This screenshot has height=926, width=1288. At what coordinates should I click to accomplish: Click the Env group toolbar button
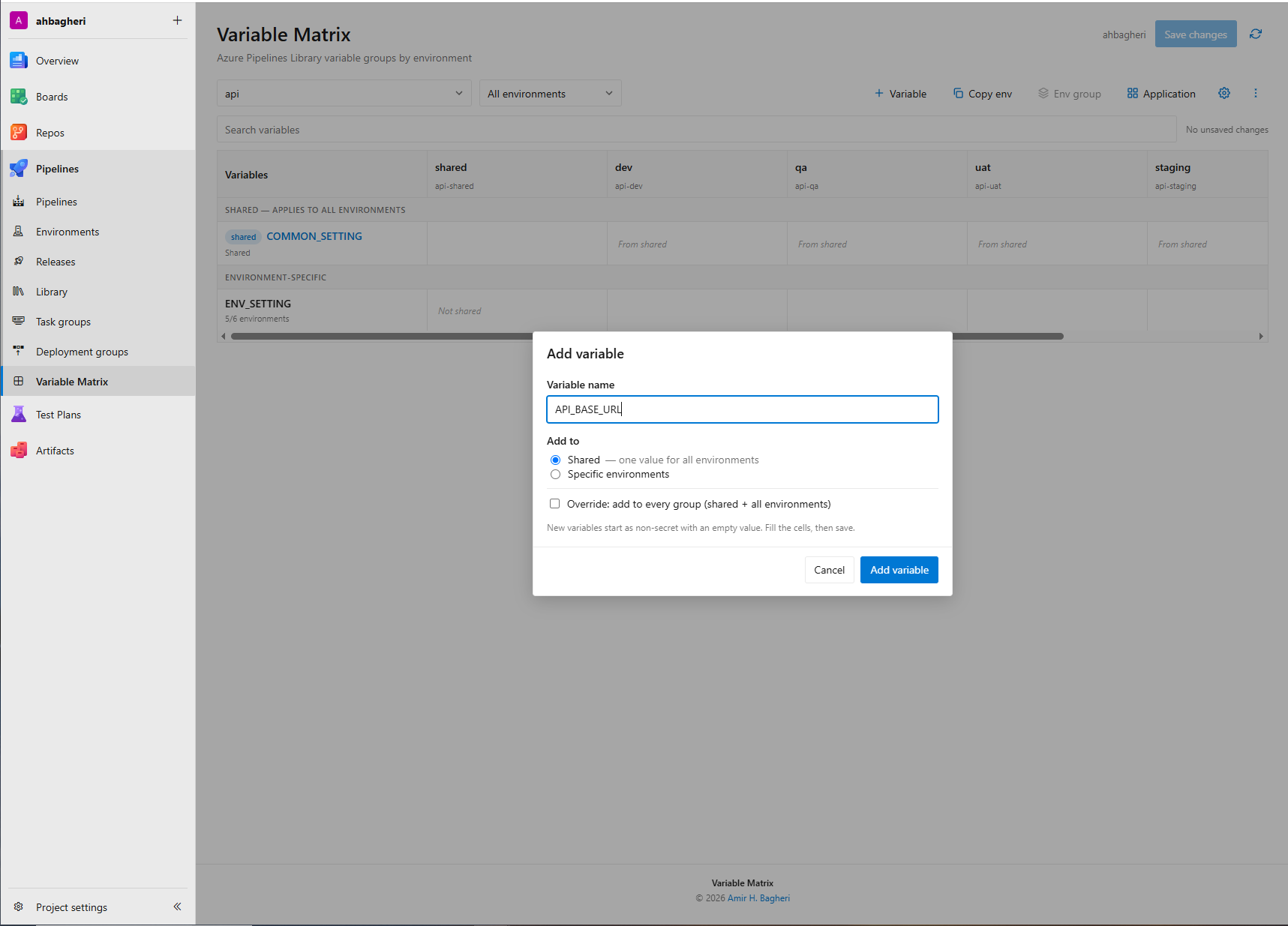pyautogui.click(x=1069, y=94)
